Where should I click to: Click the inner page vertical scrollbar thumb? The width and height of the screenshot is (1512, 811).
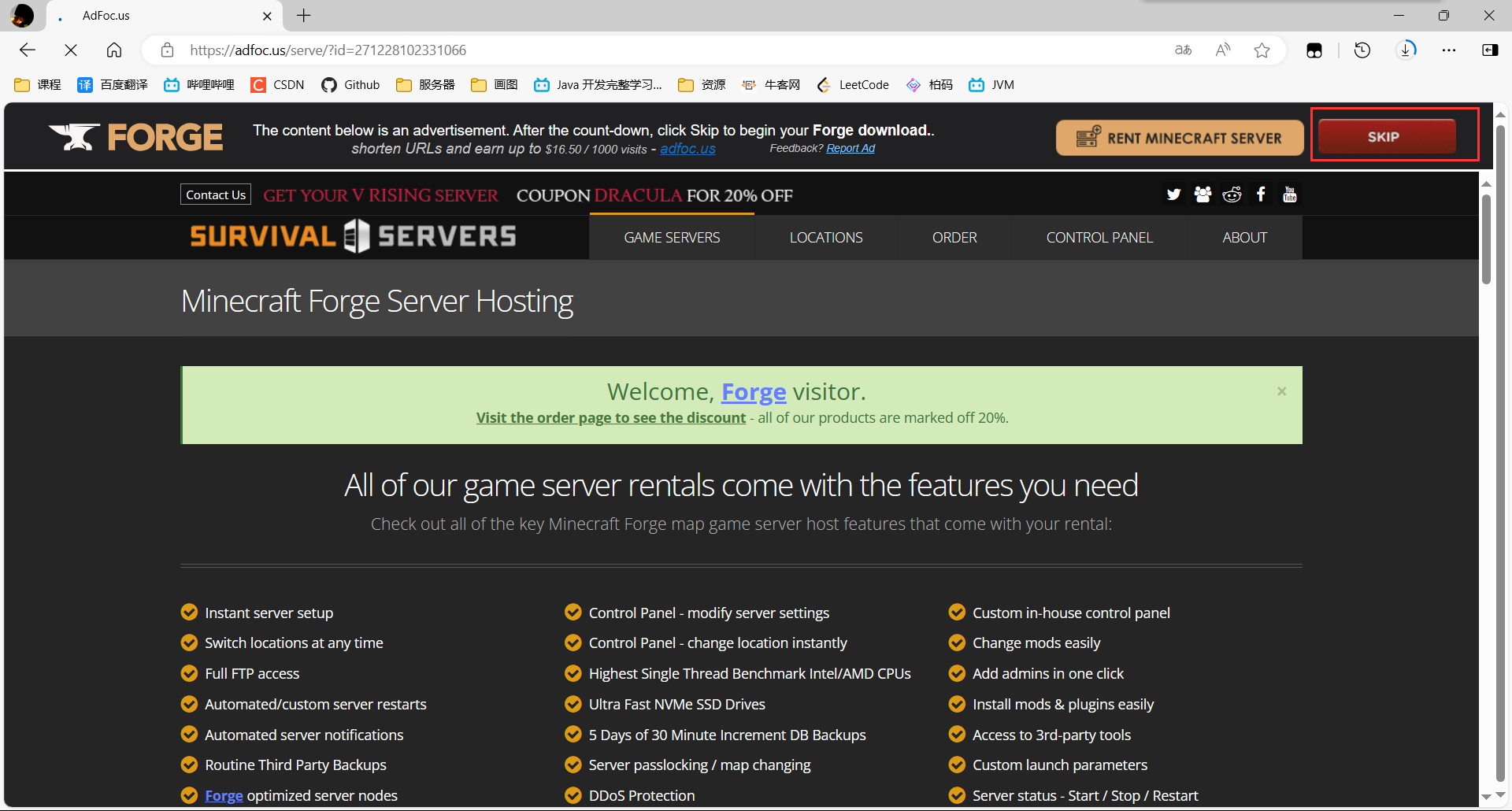tap(1486, 239)
